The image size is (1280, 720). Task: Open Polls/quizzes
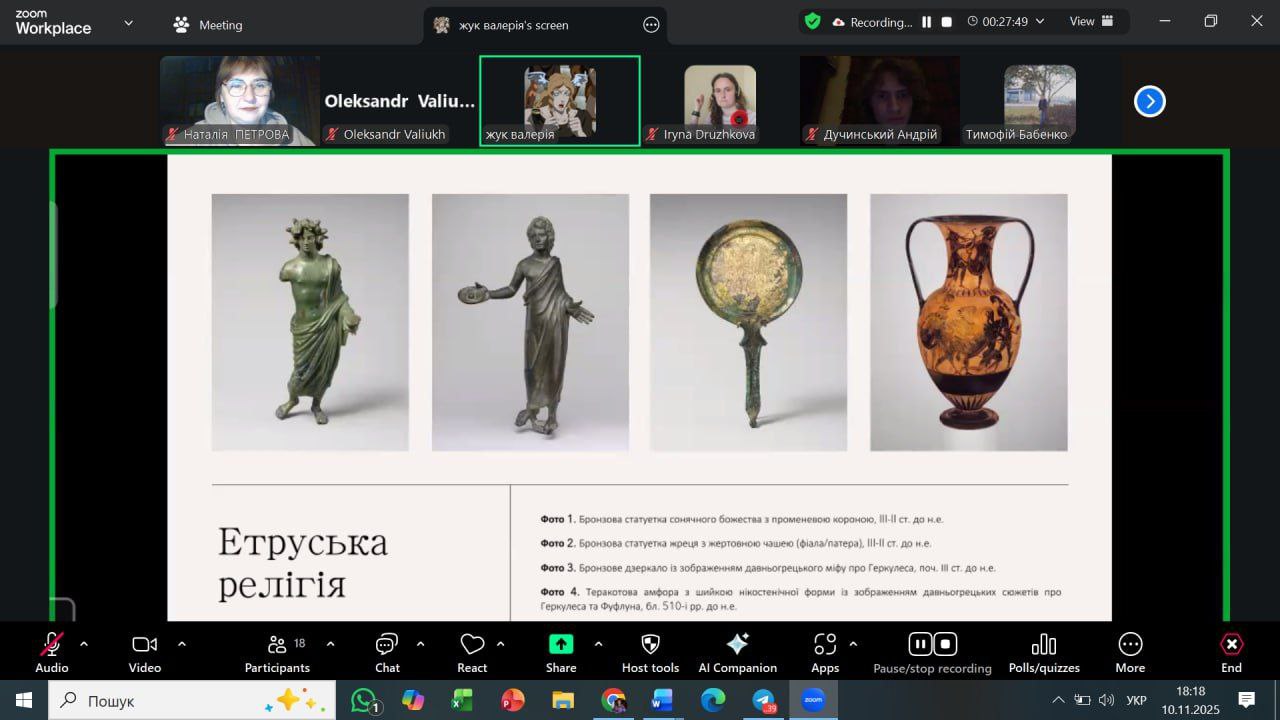1043,652
